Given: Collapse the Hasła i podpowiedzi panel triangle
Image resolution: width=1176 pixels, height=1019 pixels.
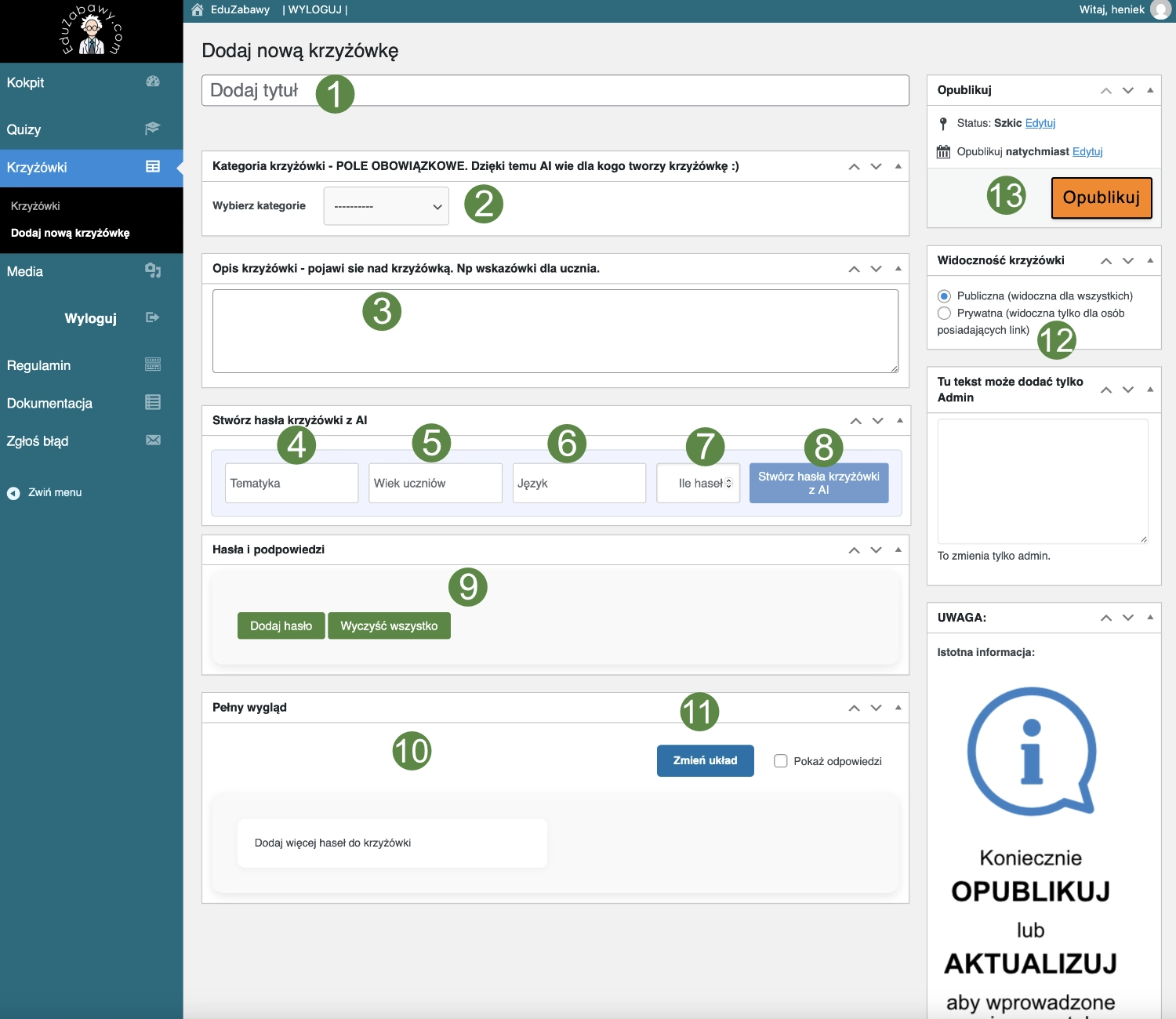Looking at the screenshot, I should [898, 549].
